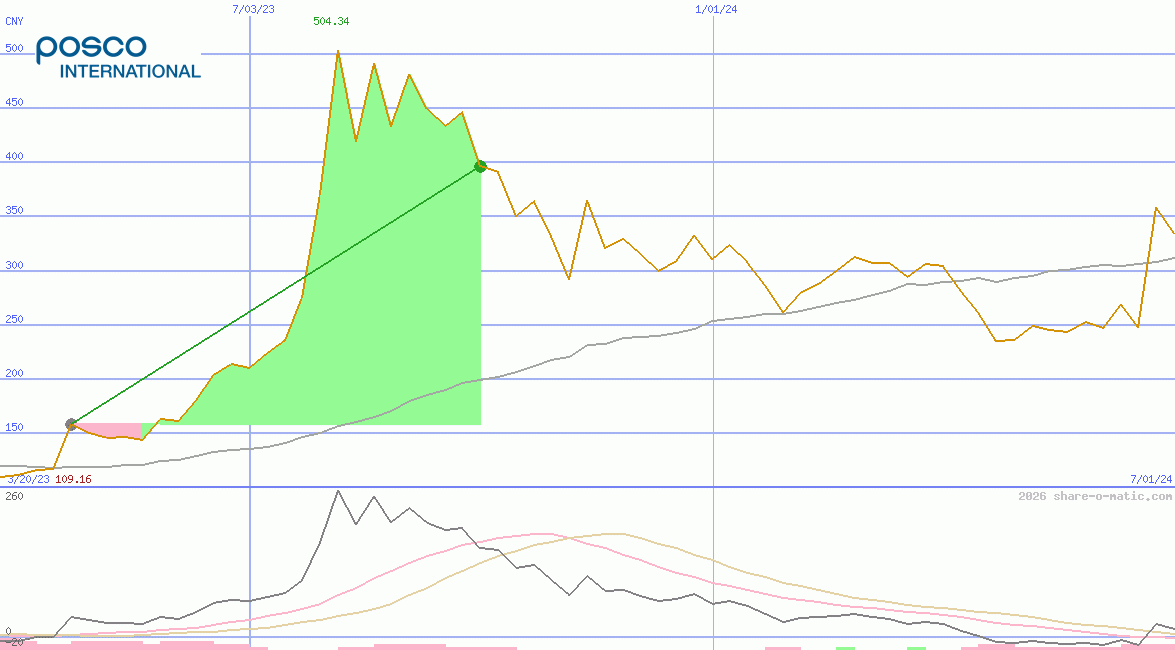The image size is (1175, 650).
Task: Click the 500 price axis label
Action: [x=14, y=48]
